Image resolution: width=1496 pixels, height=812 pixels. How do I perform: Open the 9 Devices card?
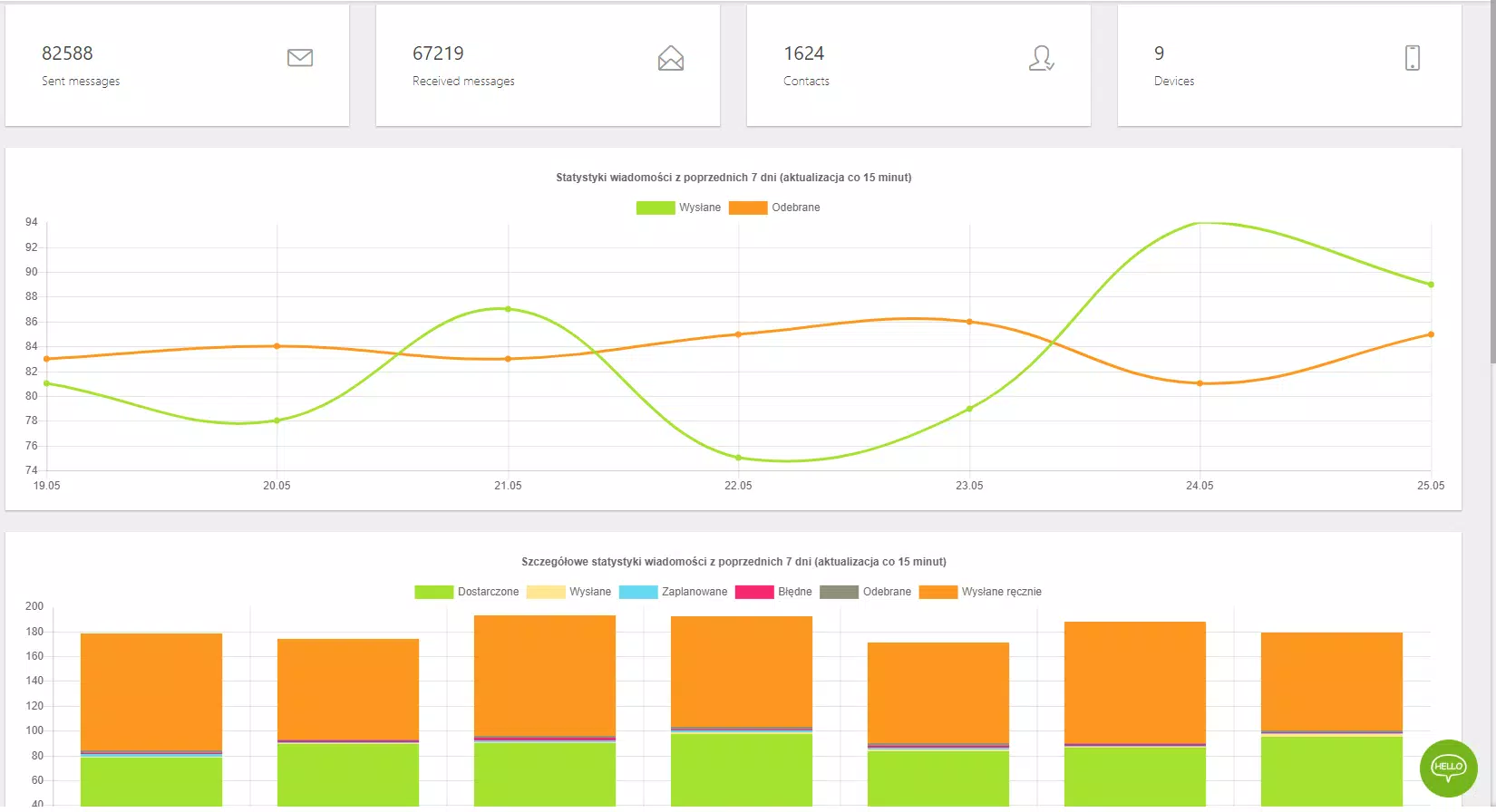coord(1289,65)
